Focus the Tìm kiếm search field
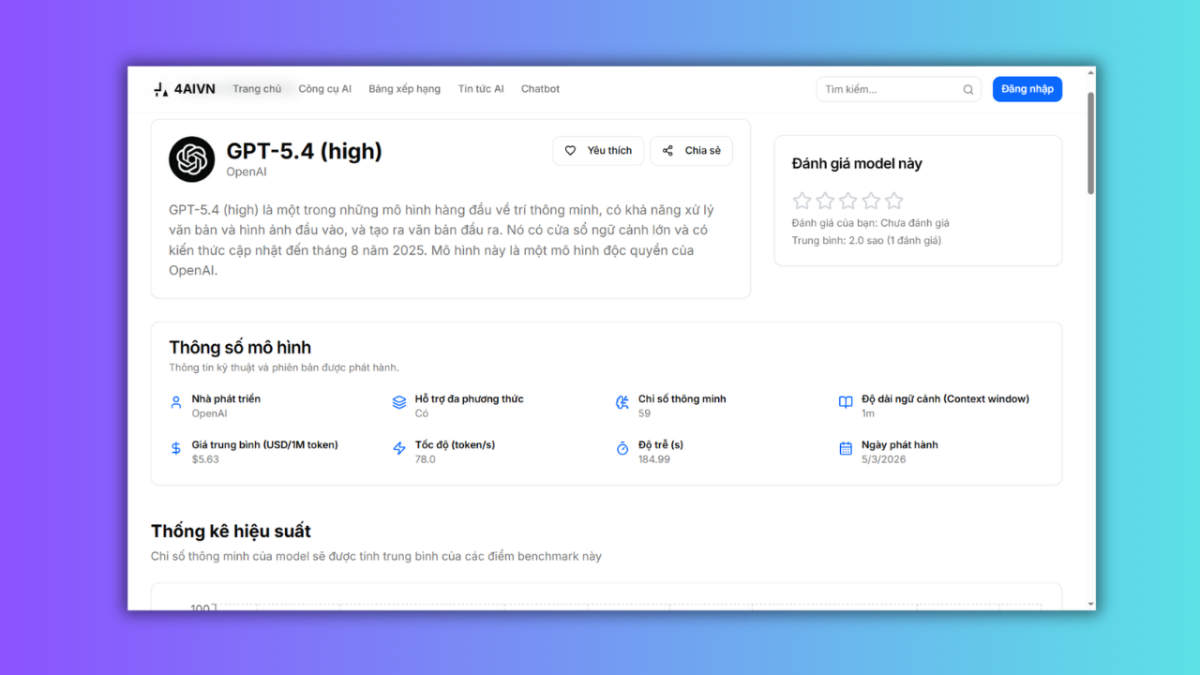 pos(899,89)
